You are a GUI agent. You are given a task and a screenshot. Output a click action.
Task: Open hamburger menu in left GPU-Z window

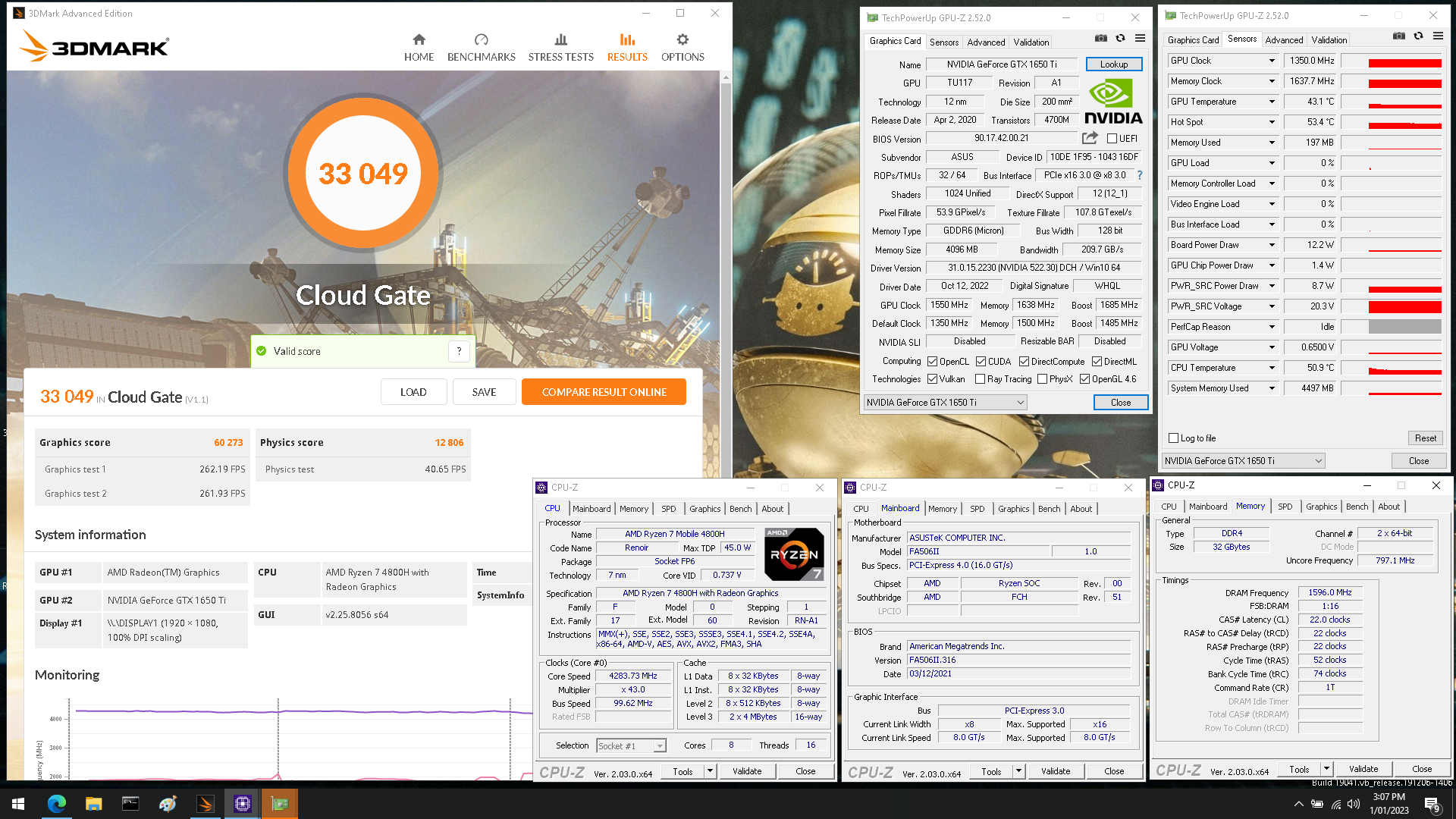click(x=1140, y=39)
